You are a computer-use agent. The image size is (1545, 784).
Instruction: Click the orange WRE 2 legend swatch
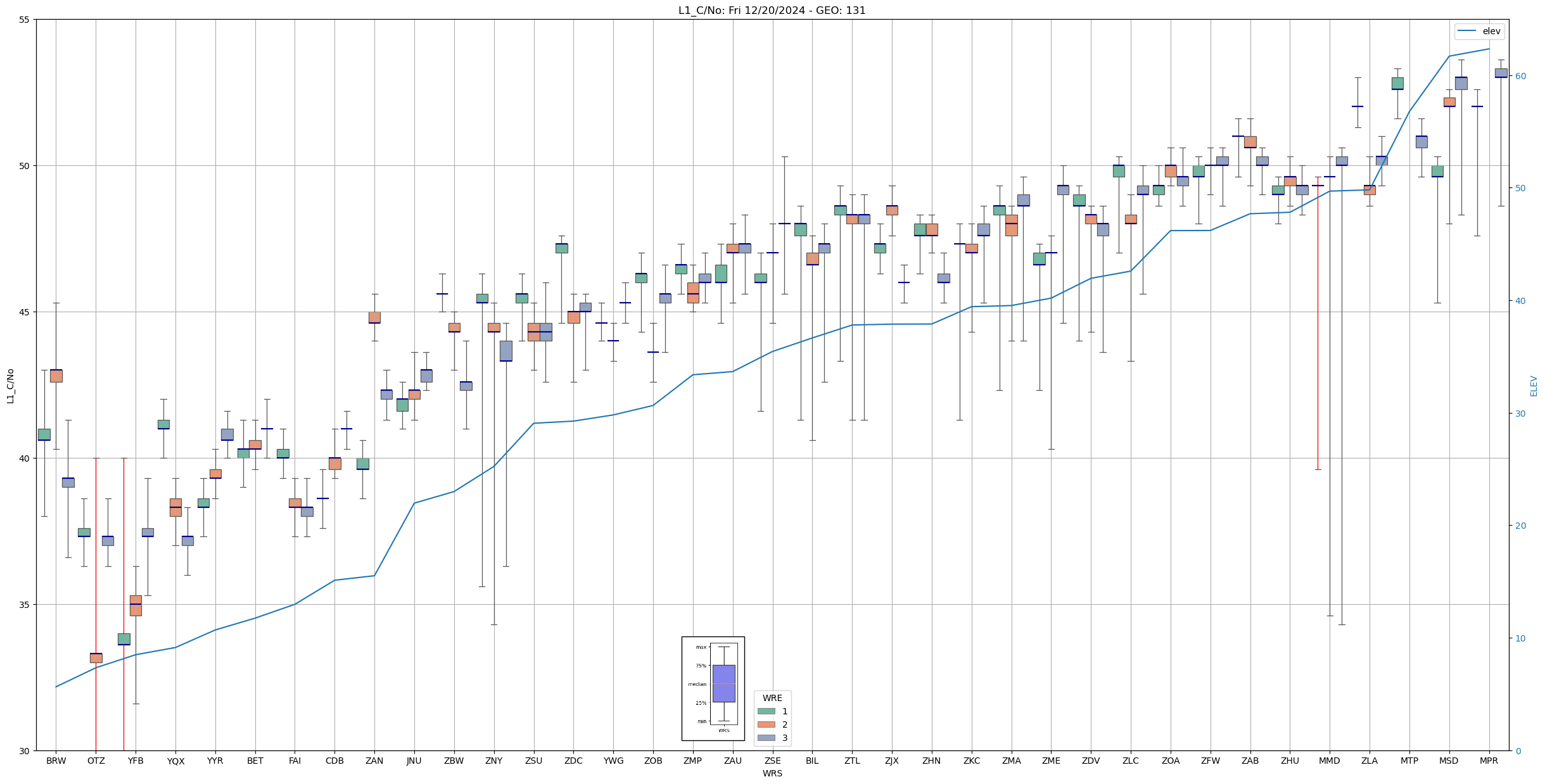click(766, 724)
